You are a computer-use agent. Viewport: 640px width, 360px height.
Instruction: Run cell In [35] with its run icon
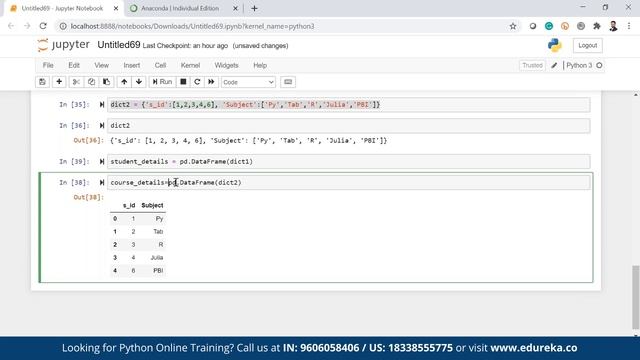tap(102, 105)
